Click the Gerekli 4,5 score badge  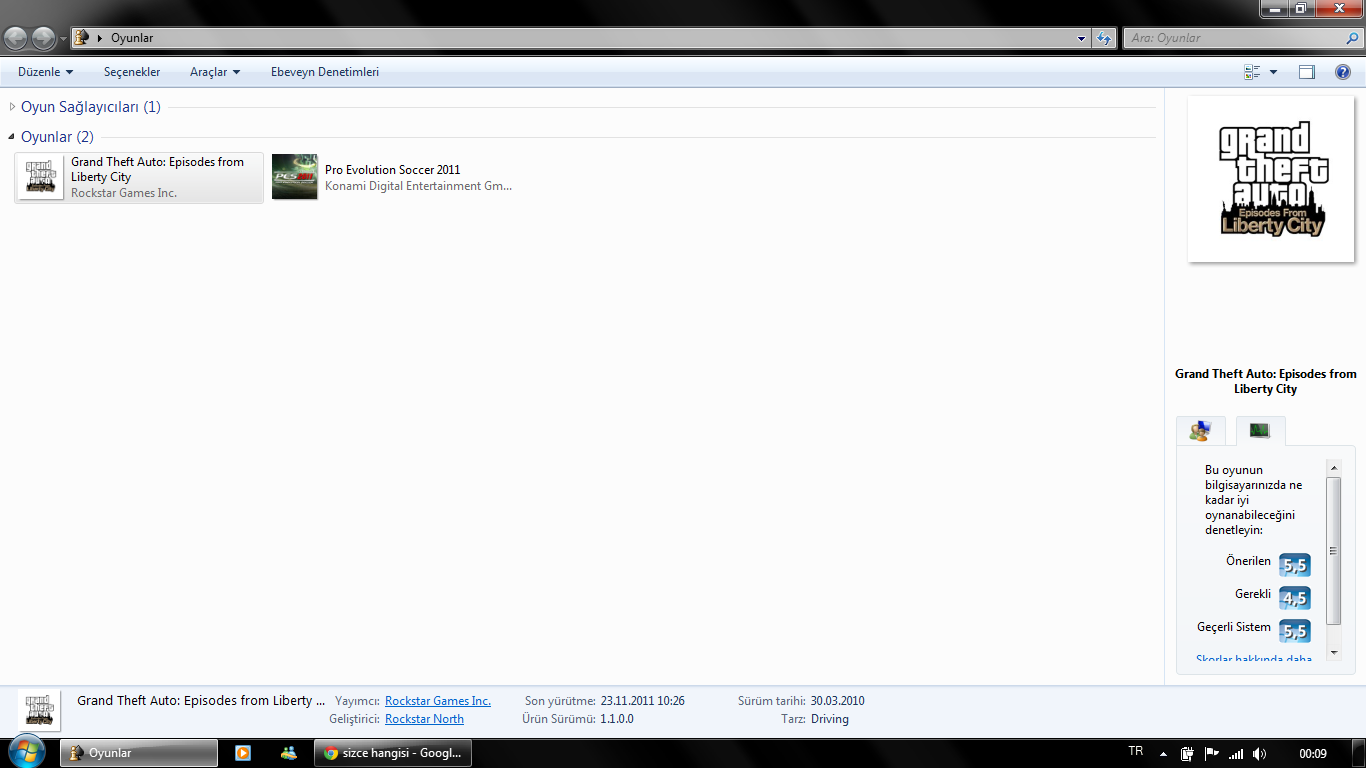(x=1295, y=598)
